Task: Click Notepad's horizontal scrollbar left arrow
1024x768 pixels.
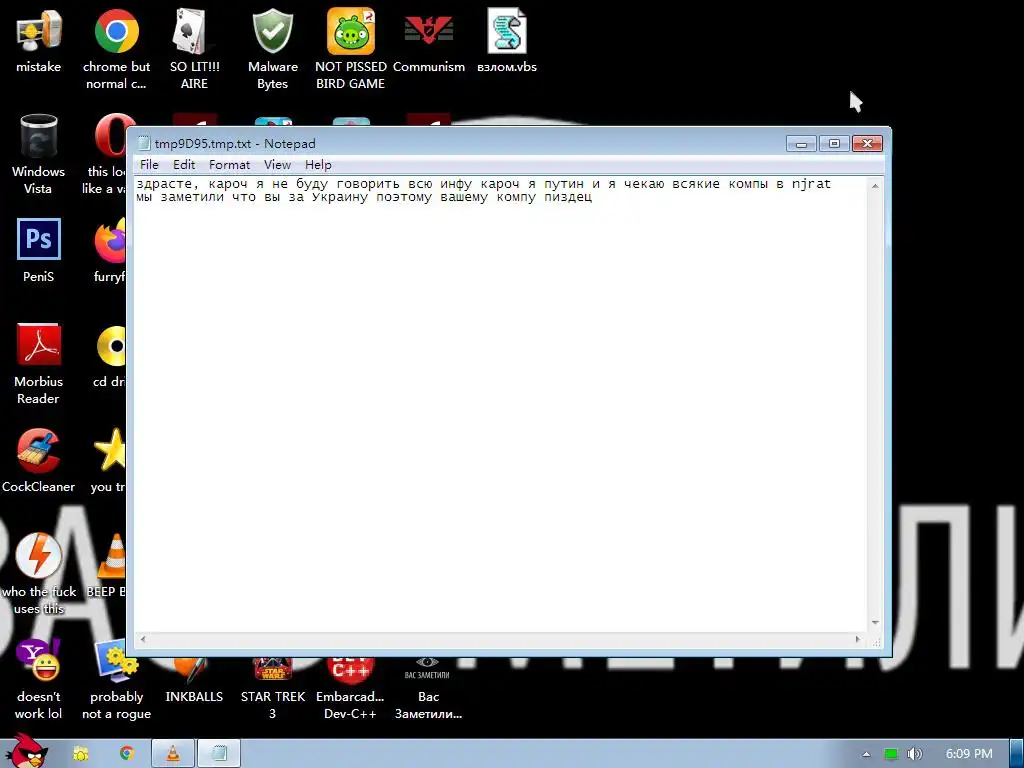Action: (x=143, y=639)
